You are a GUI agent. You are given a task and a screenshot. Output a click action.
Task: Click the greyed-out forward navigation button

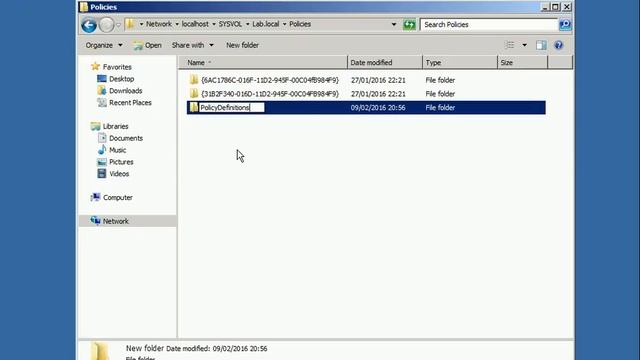107,25
